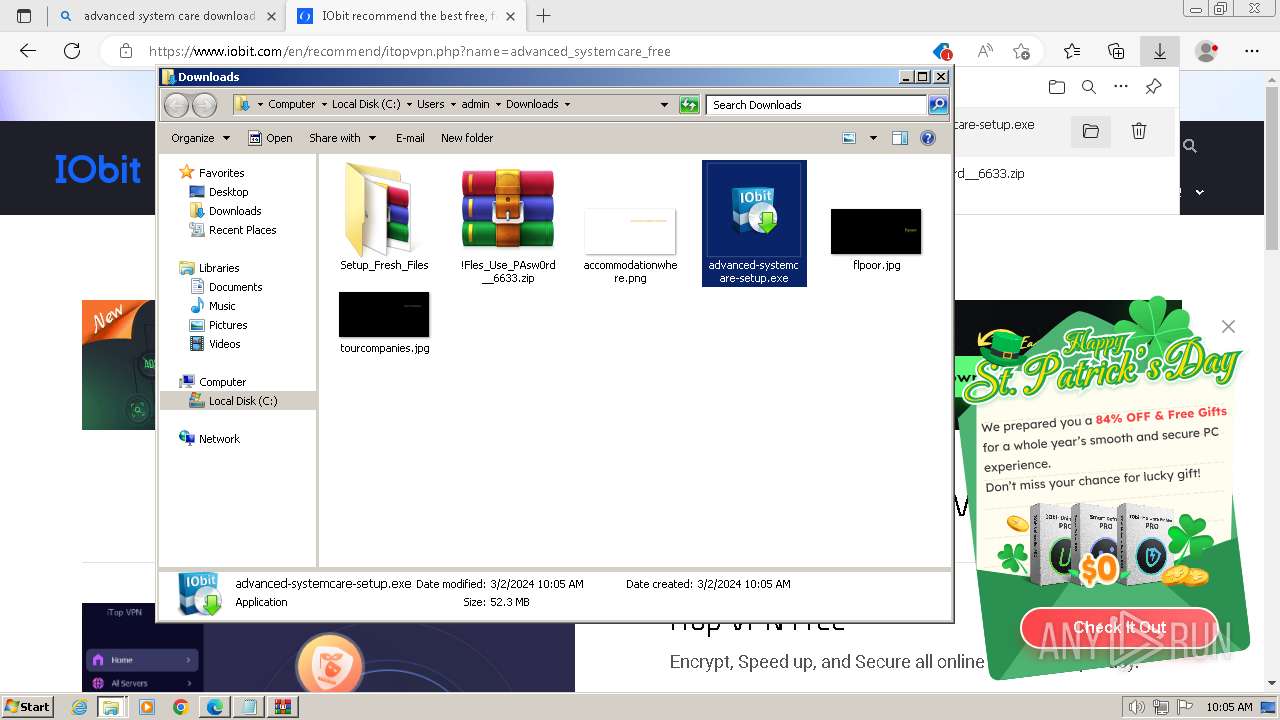Select Downloads in the Favorites list
Viewport: 1280px width, 720px height.
pyautogui.click(x=235, y=211)
